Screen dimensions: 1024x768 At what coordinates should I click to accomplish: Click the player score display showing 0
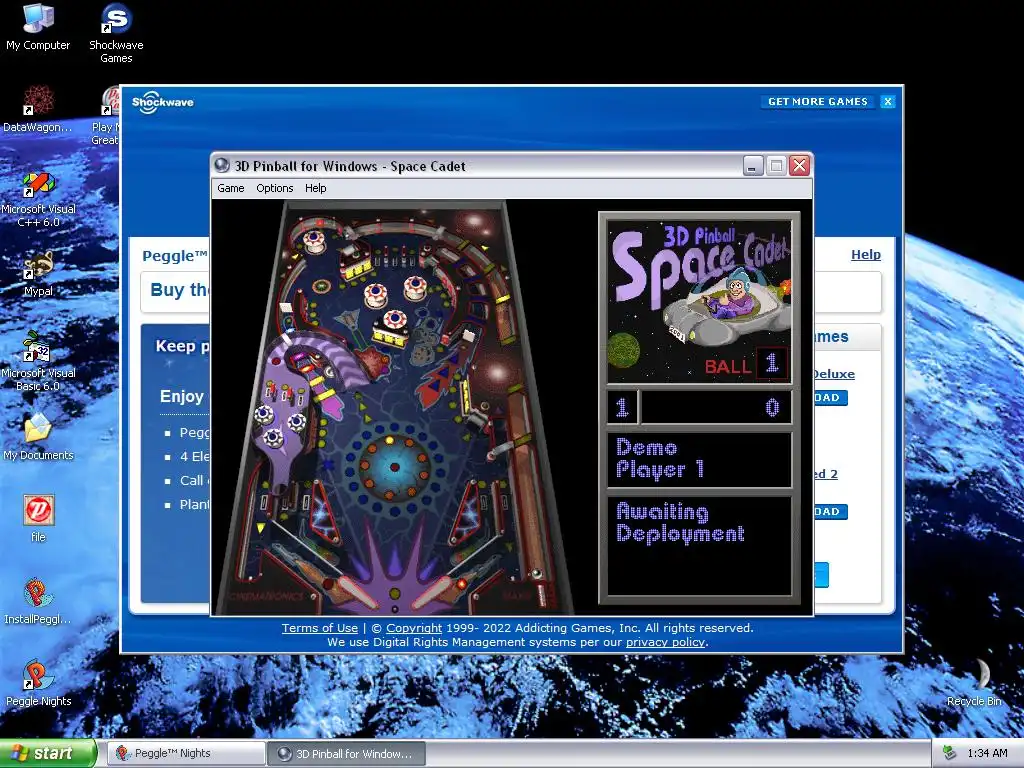click(x=716, y=408)
